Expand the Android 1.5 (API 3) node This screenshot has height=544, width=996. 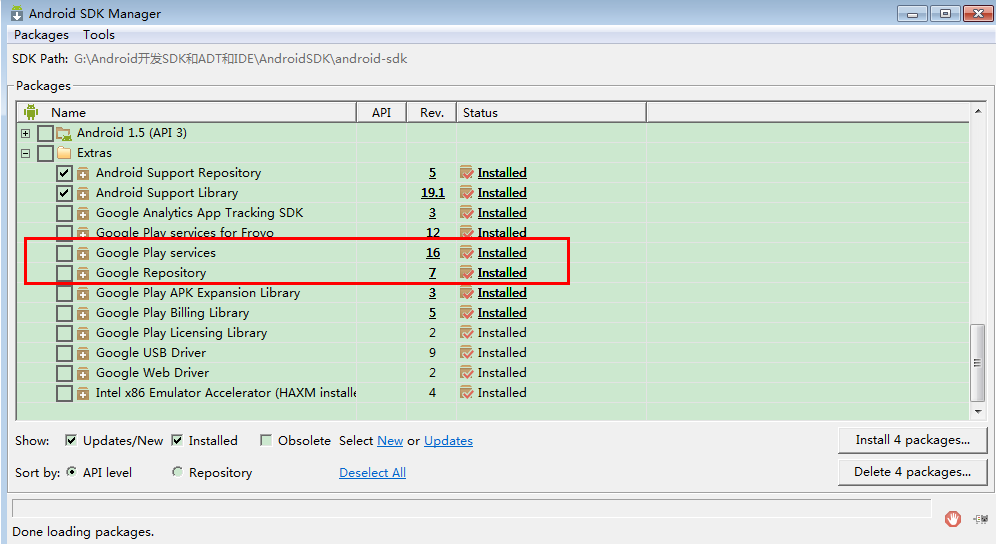[x=25, y=133]
